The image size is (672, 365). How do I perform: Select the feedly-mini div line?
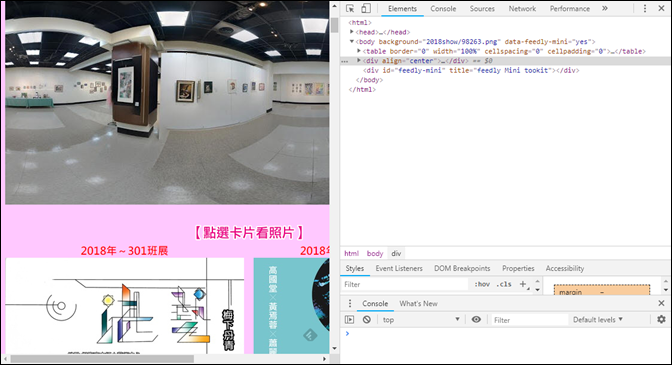[x=471, y=70]
